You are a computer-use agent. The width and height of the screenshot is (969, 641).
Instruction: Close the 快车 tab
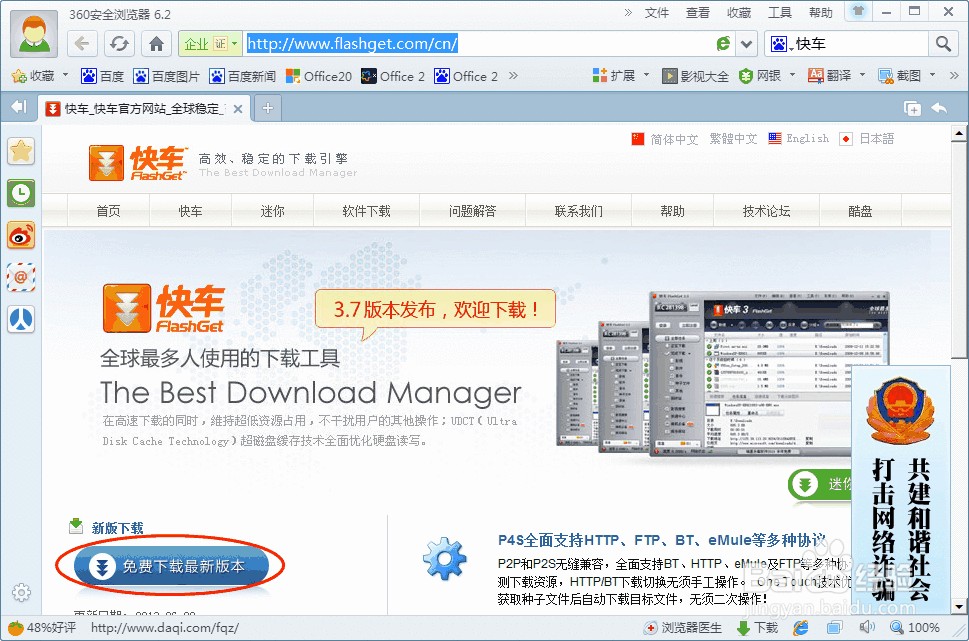point(238,109)
